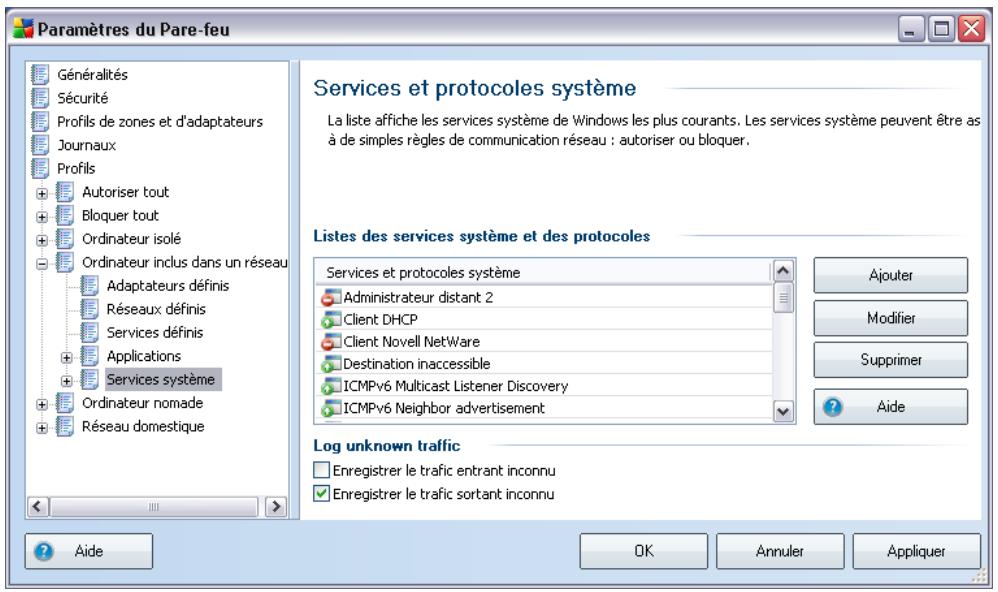Click the Ajouter button
The image size is (998, 592).
(x=890, y=275)
